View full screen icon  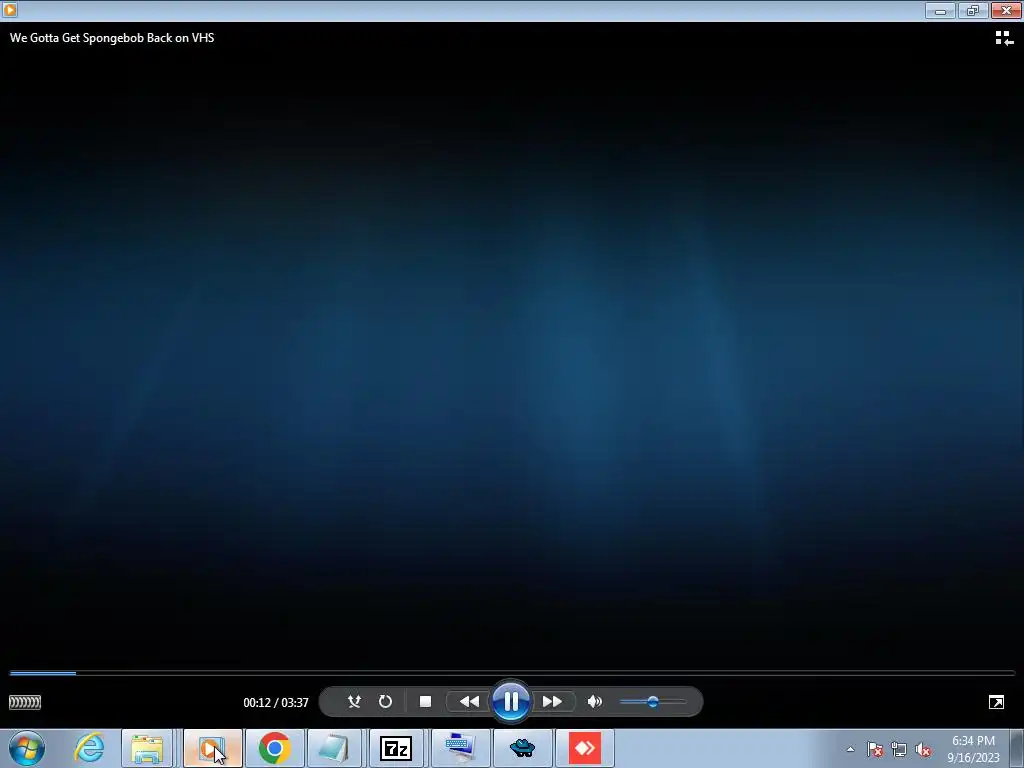point(996,702)
